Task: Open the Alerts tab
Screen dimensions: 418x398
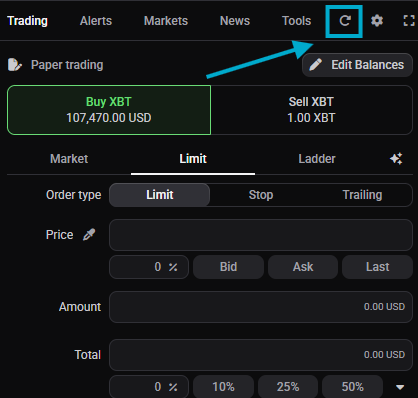Action: (x=96, y=21)
